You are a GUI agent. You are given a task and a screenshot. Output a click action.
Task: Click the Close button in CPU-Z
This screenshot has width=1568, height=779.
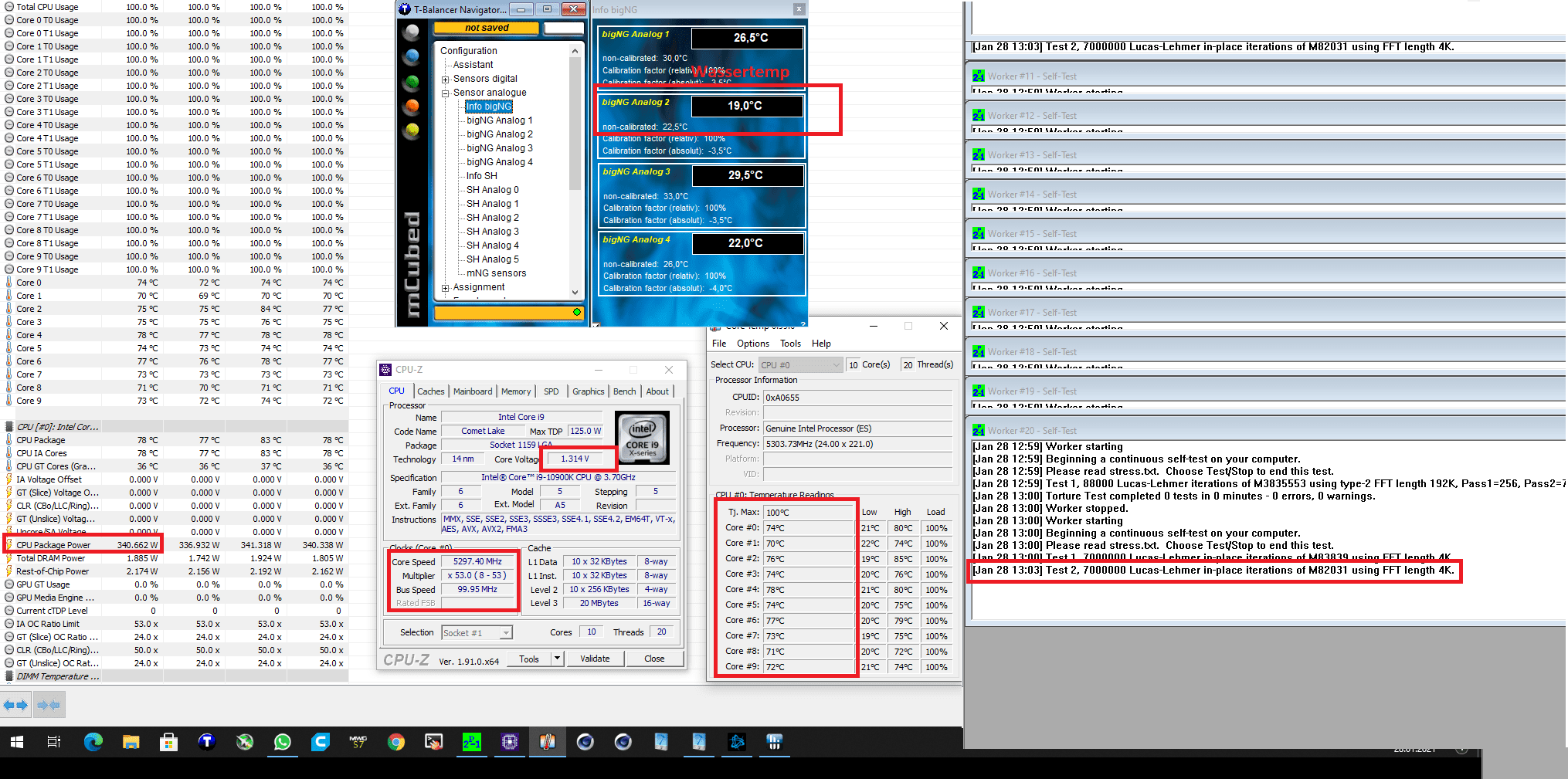click(654, 659)
